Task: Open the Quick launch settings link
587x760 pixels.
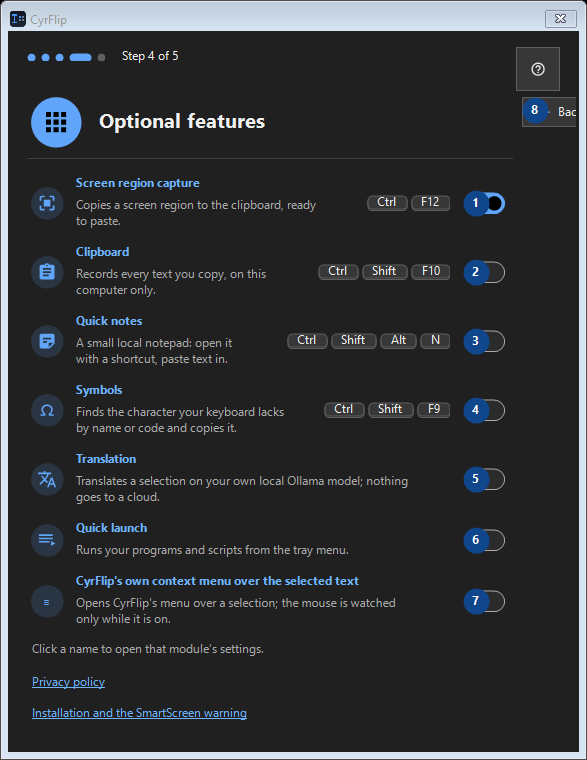Action: (x=111, y=528)
